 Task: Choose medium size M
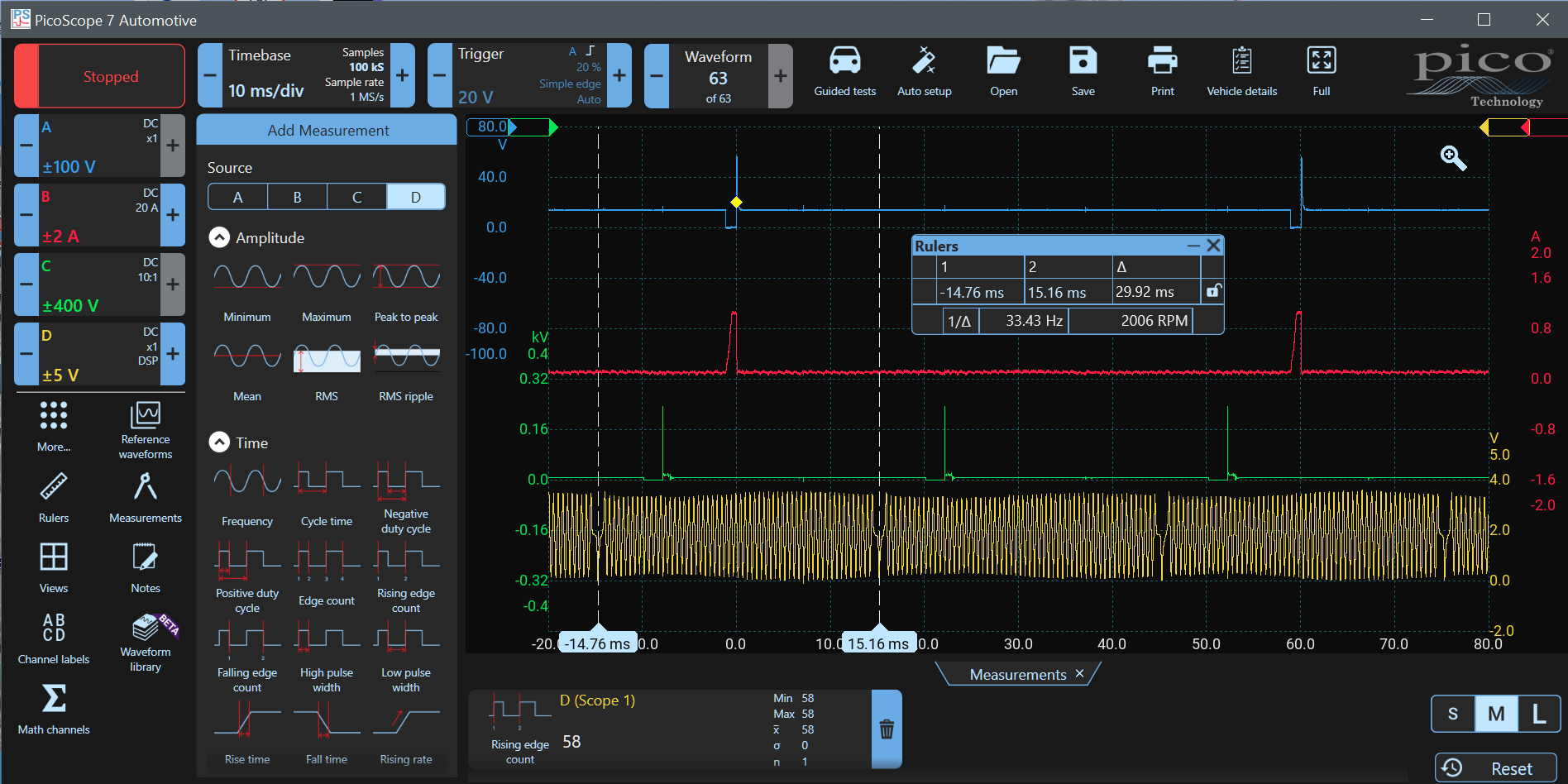click(1496, 714)
